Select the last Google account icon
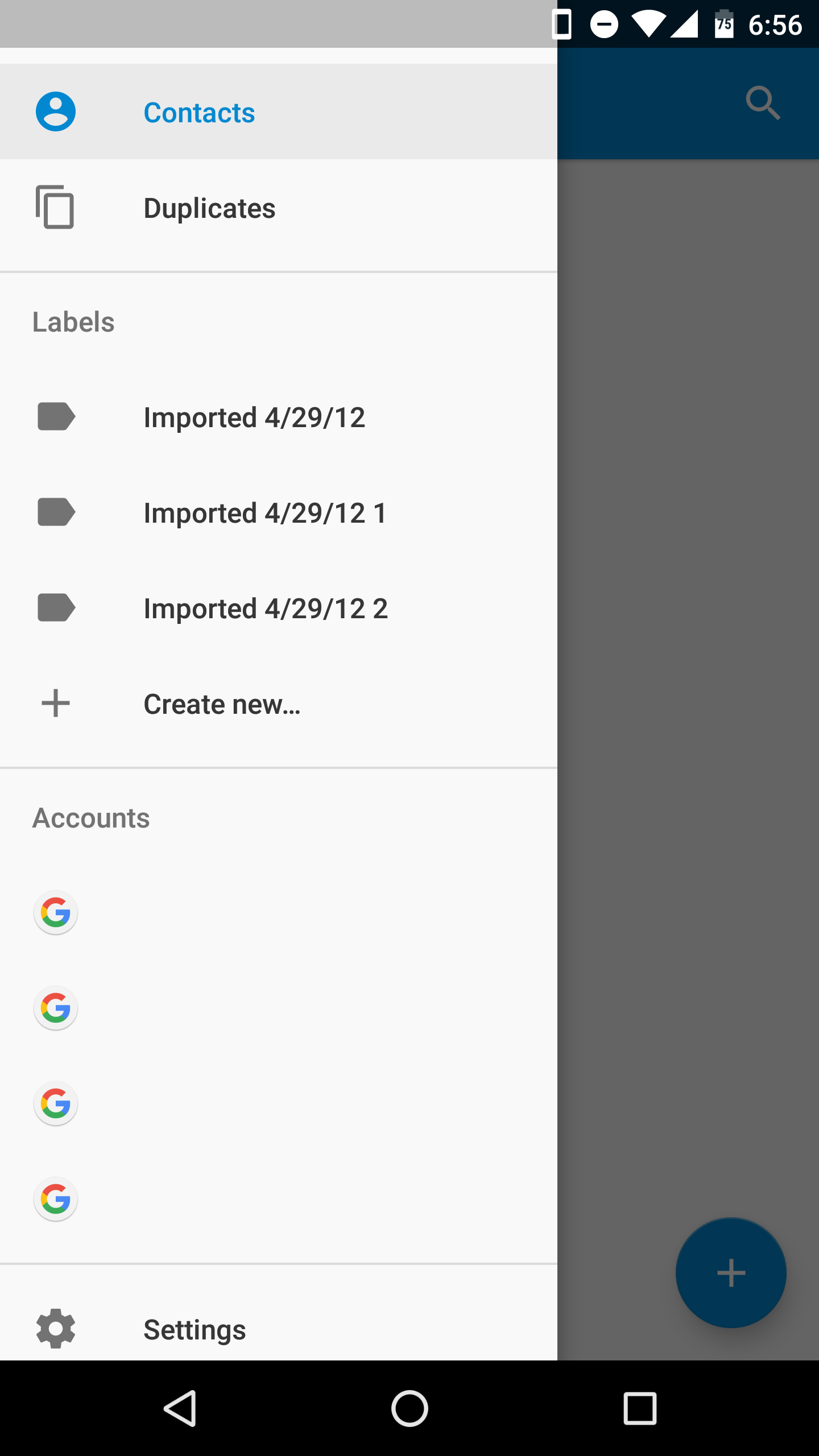The width and height of the screenshot is (819, 1456). 56,1199
